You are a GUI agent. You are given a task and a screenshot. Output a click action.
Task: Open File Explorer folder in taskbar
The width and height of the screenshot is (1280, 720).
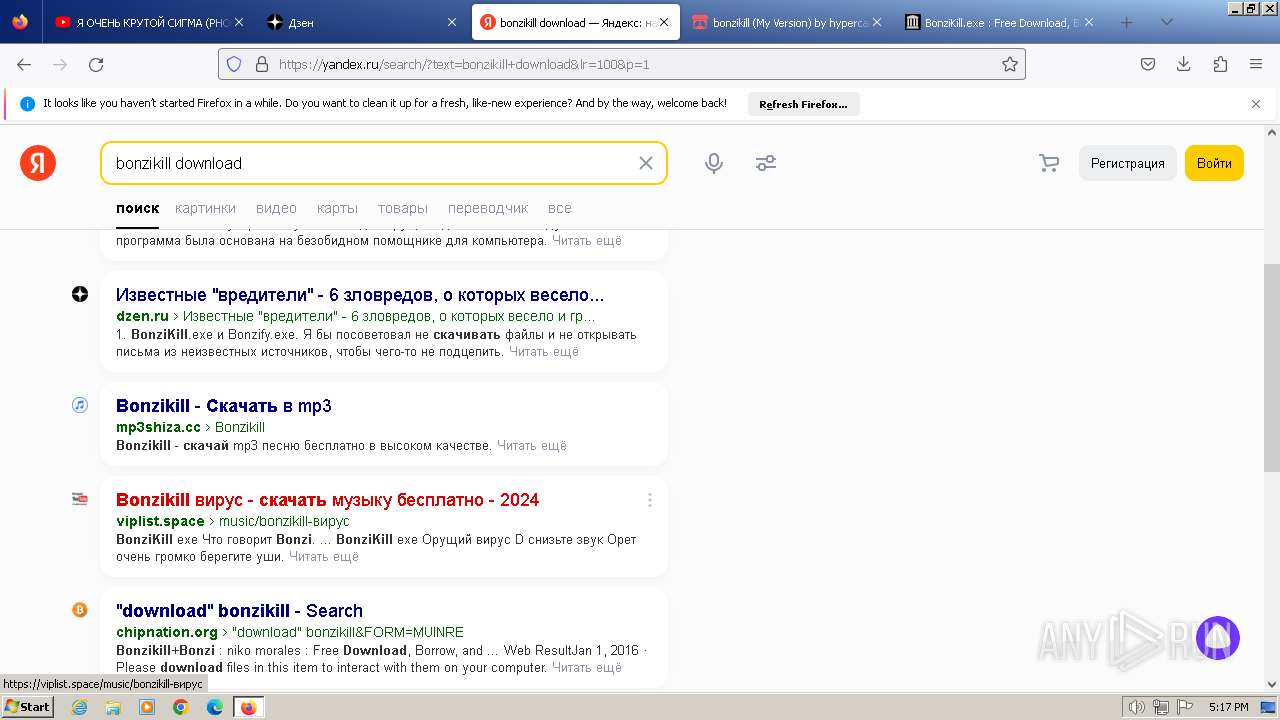coord(113,707)
